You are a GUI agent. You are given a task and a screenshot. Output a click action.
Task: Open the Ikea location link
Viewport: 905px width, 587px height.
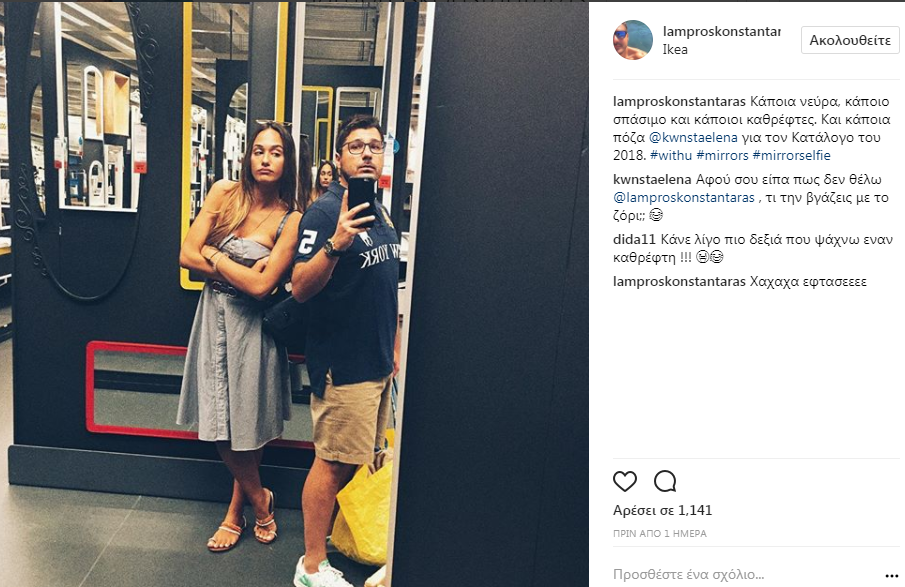tap(675, 50)
